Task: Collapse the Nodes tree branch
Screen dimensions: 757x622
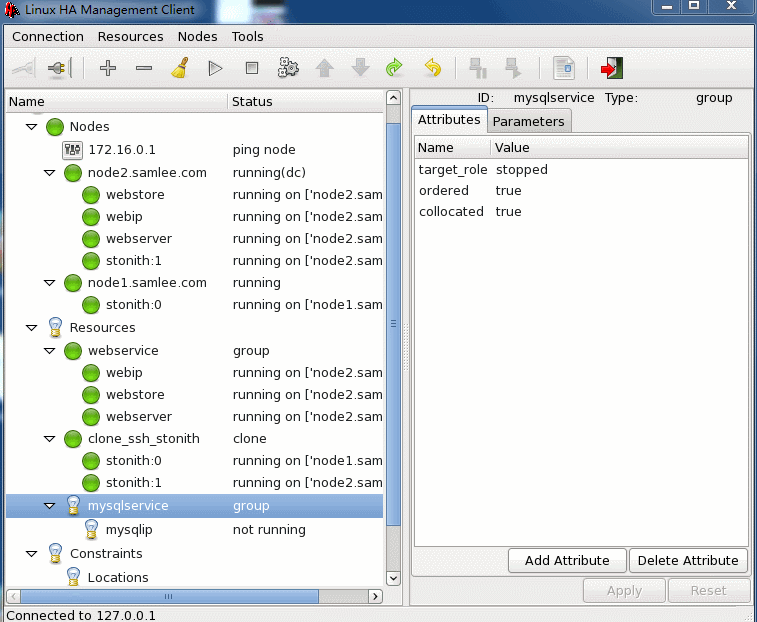Action: coord(32,127)
